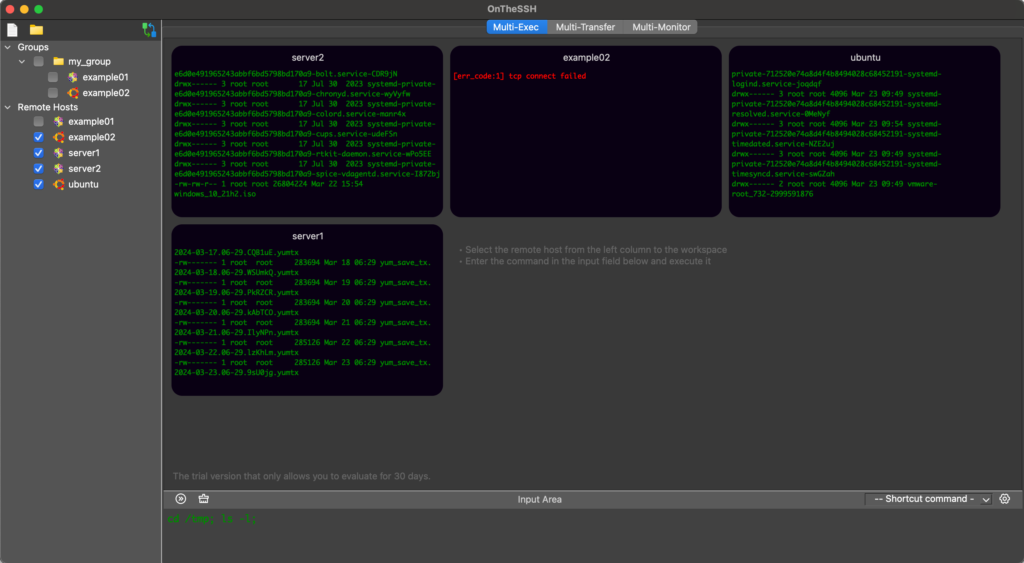Click the new file icon in sidebar

pos(13,30)
